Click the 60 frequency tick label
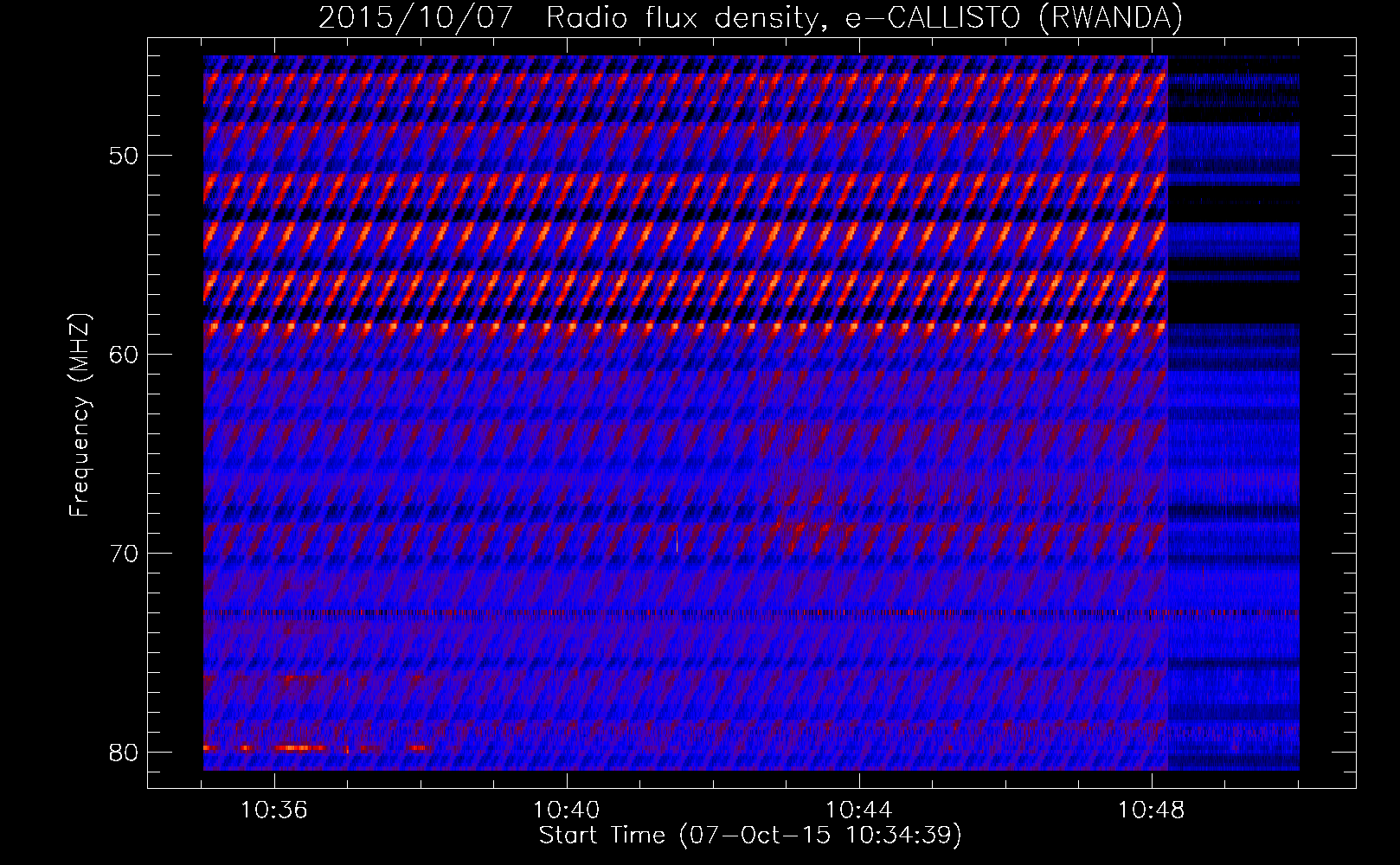 coord(124,355)
